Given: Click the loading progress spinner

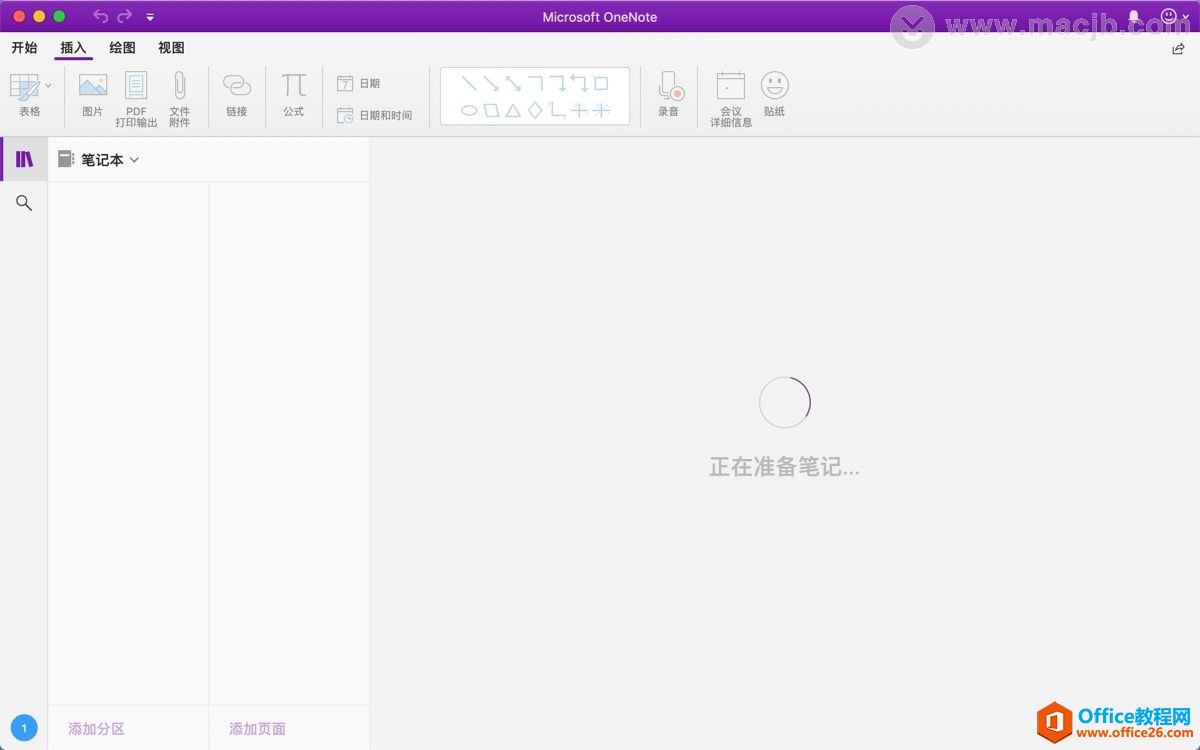Looking at the screenshot, I should point(784,401).
